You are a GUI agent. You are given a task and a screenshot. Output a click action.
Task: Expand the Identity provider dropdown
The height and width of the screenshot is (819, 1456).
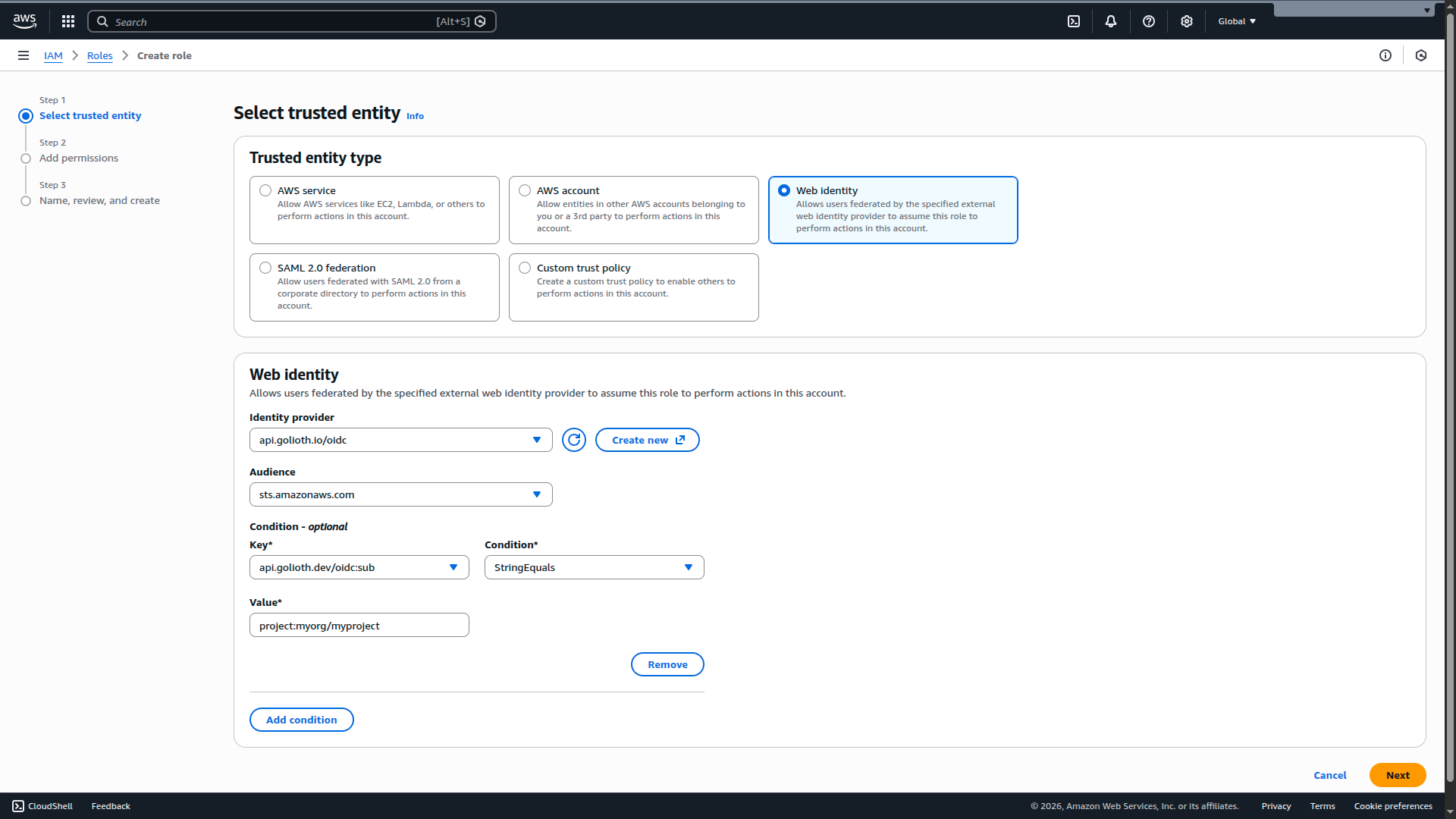400,440
